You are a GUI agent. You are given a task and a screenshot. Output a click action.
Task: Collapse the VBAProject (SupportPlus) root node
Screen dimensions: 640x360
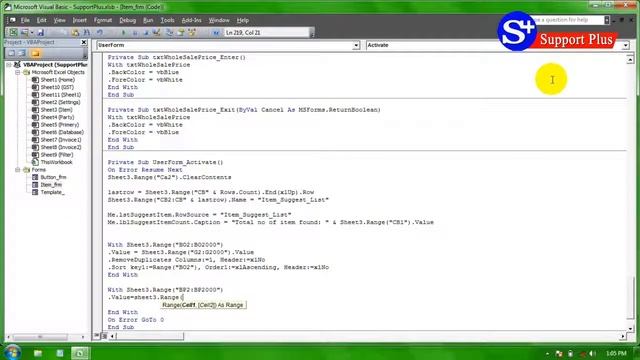pos(9,65)
